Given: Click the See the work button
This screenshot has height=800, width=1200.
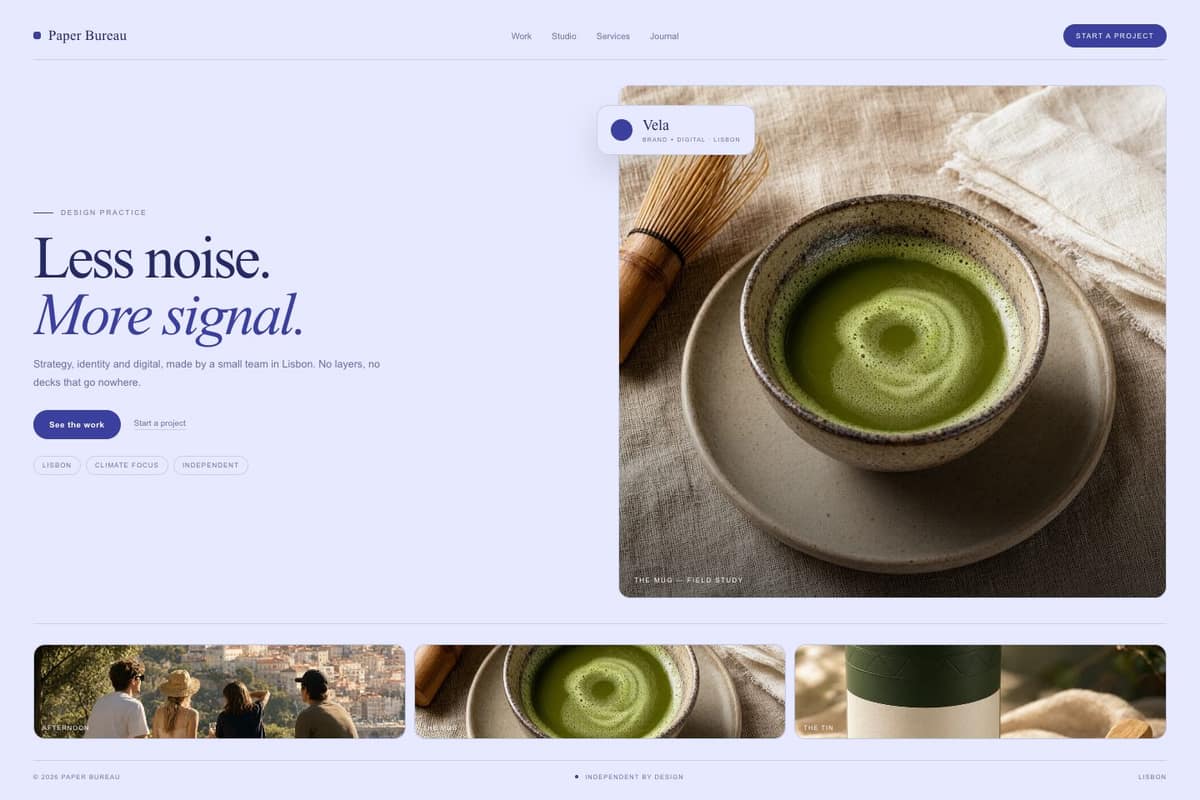Looking at the screenshot, I should point(77,424).
